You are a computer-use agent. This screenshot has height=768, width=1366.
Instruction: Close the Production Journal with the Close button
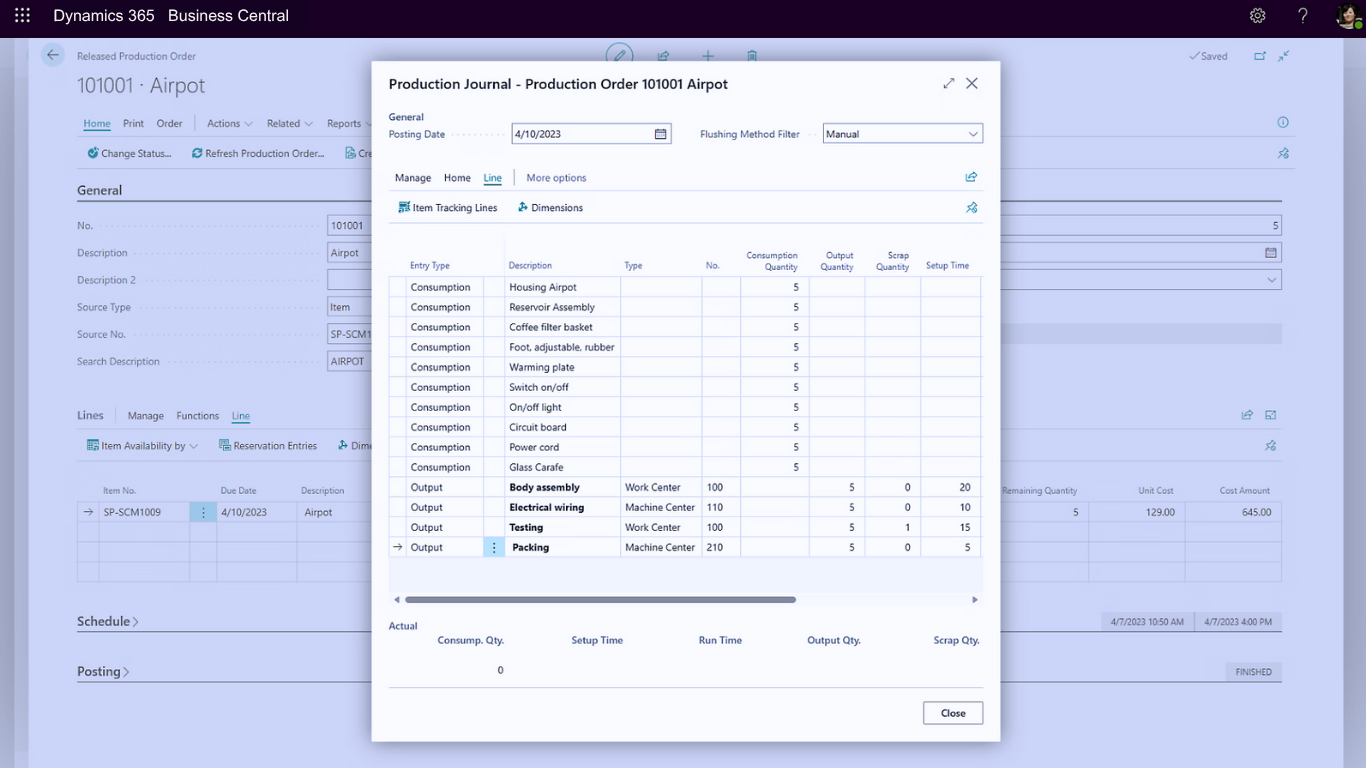[952, 713]
